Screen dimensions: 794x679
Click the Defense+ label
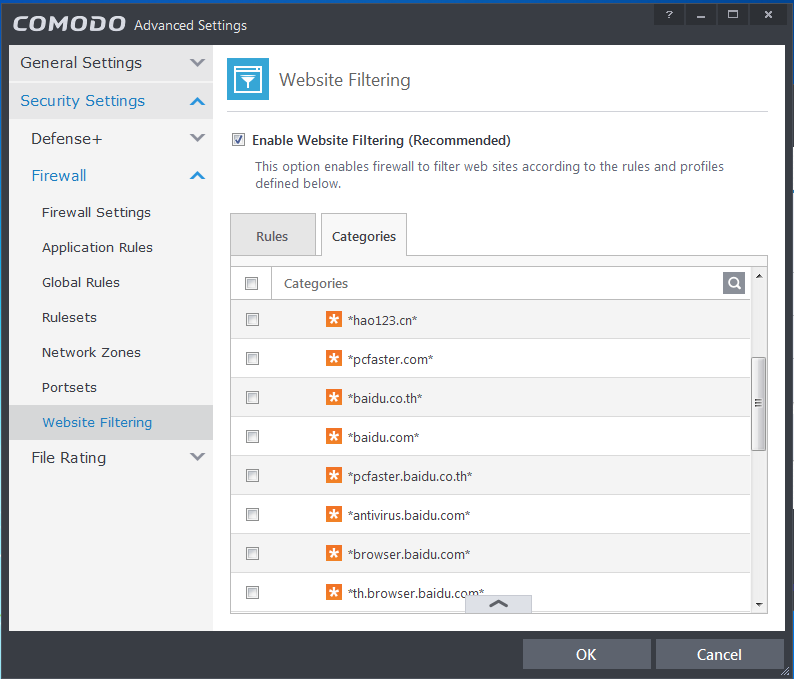(x=67, y=138)
